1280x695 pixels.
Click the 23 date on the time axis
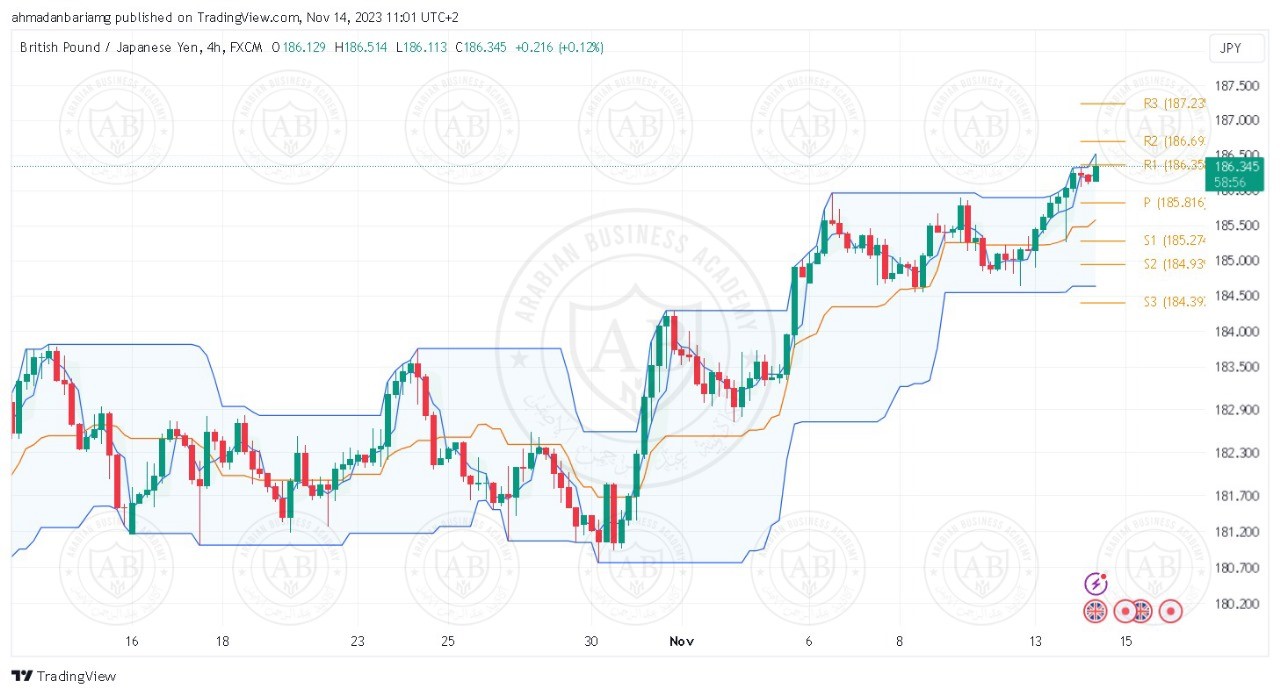click(358, 641)
